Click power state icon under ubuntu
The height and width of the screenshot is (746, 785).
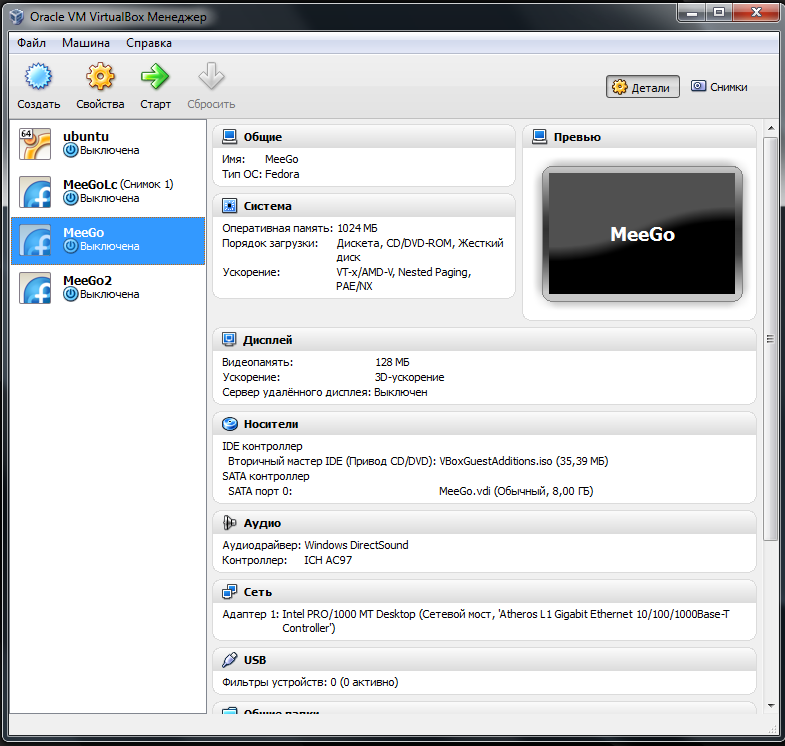(71, 150)
